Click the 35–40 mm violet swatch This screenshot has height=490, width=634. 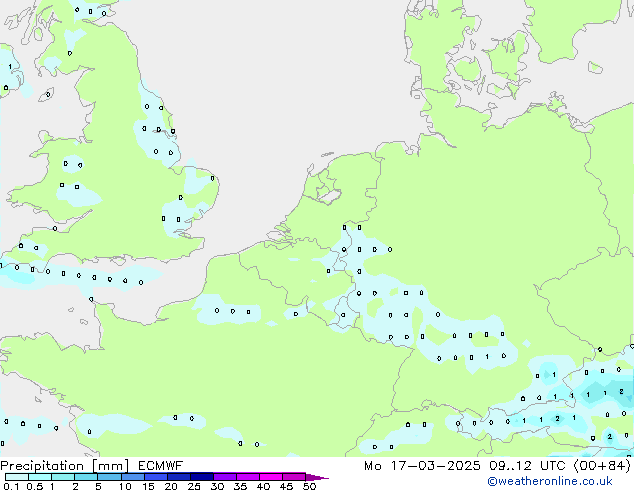coord(247,477)
